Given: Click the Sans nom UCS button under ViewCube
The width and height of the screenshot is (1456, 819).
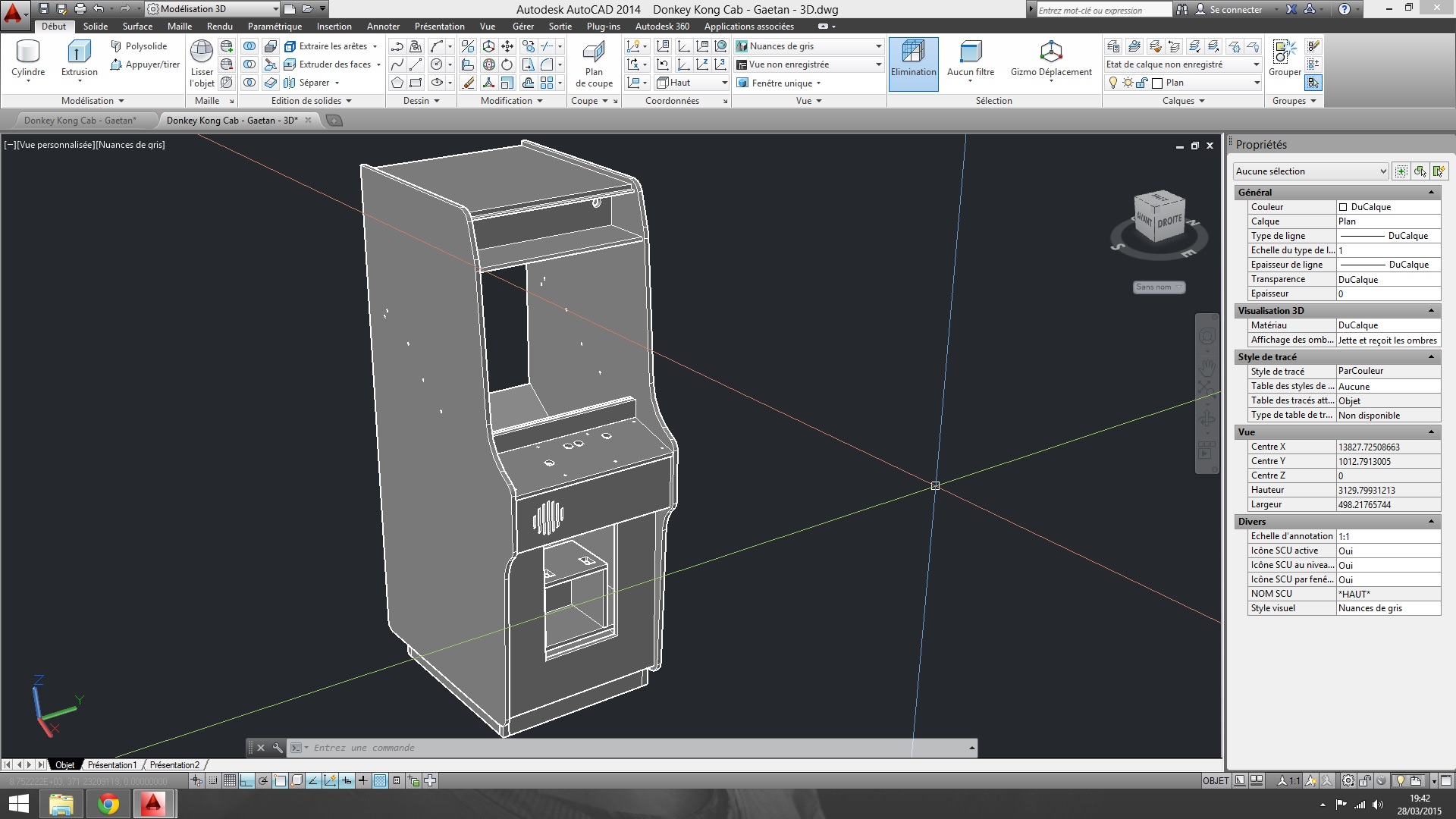Looking at the screenshot, I should point(1159,287).
